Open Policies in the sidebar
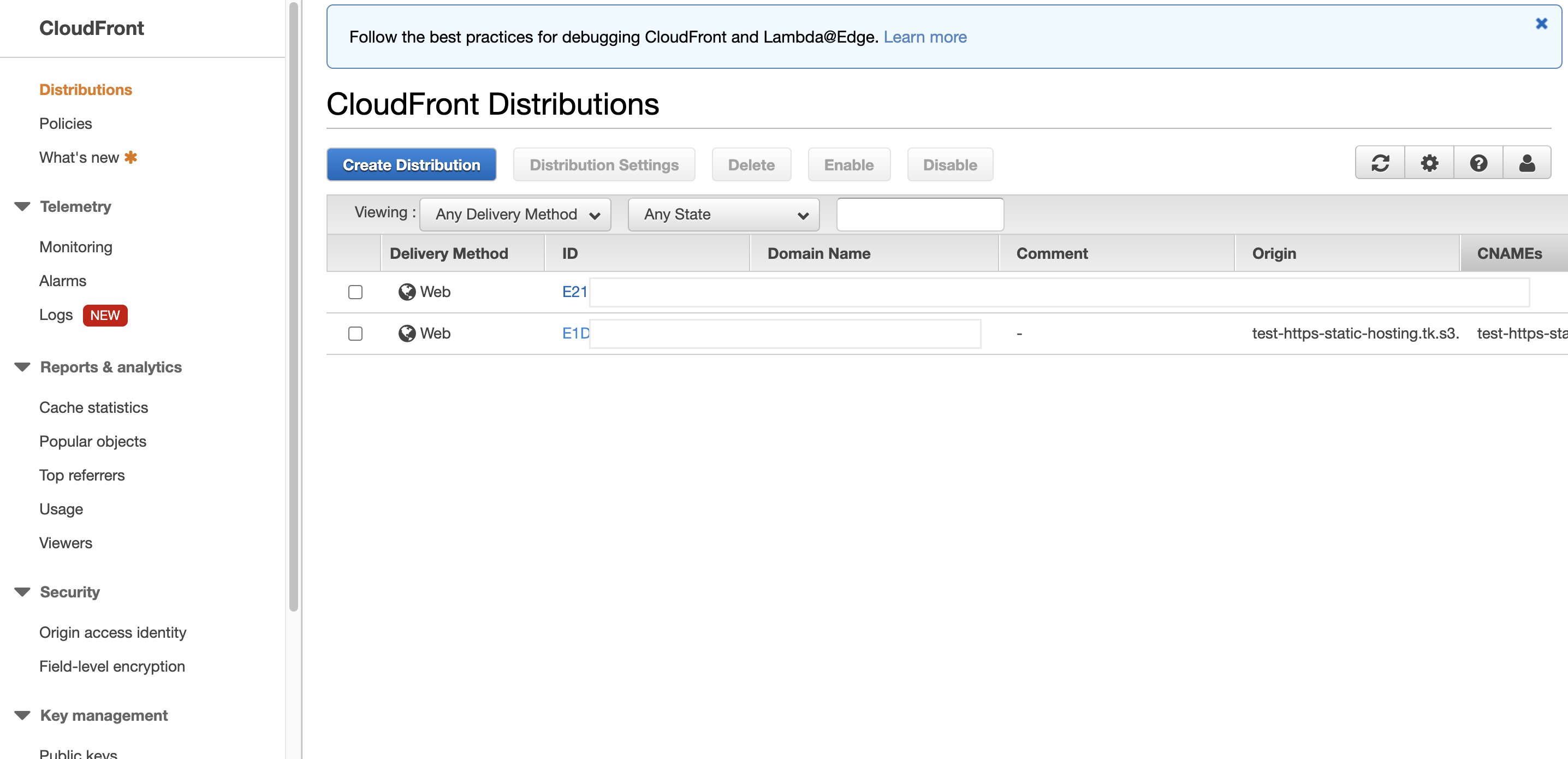The width and height of the screenshot is (1568, 759). point(66,123)
